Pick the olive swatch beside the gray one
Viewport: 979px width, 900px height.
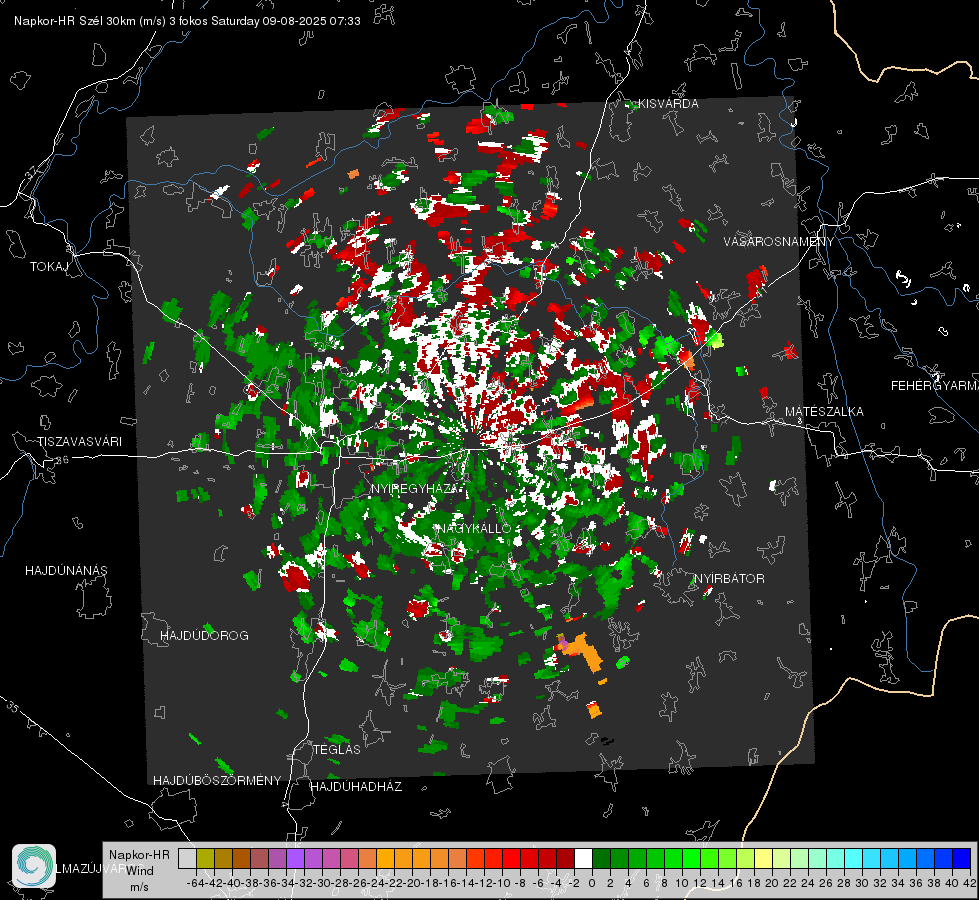point(205,858)
